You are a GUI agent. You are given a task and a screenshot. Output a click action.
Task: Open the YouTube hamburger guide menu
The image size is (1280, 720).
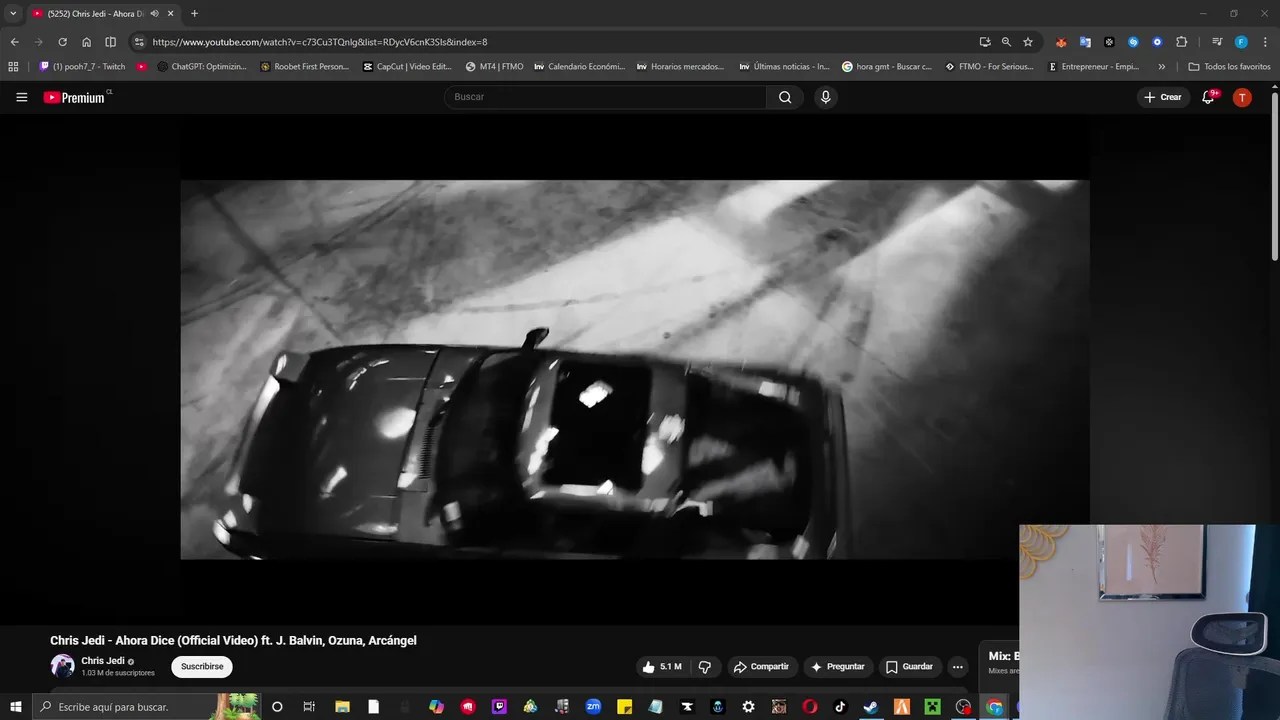tap(21, 97)
